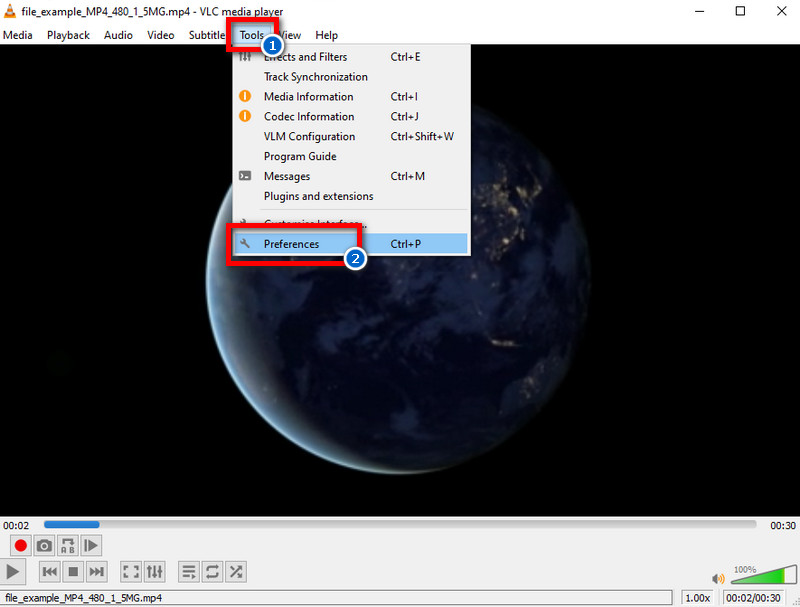Image resolution: width=800 pixels, height=607 pixels.
Task: Open Plugins and extensions
Action: [351, 196]
